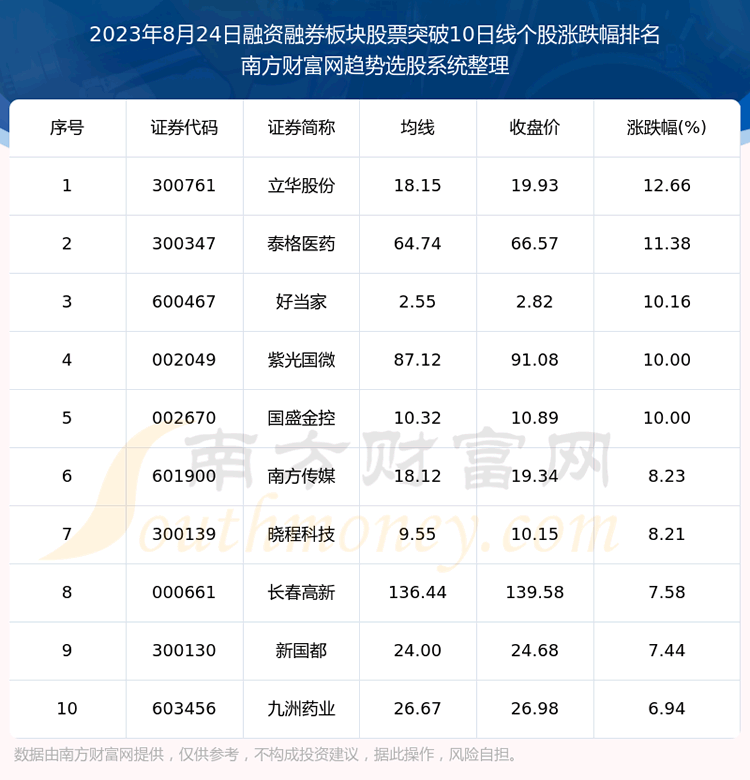Click the 18.15 moving average value
This screenshot has height=780, width=750.
417,186
